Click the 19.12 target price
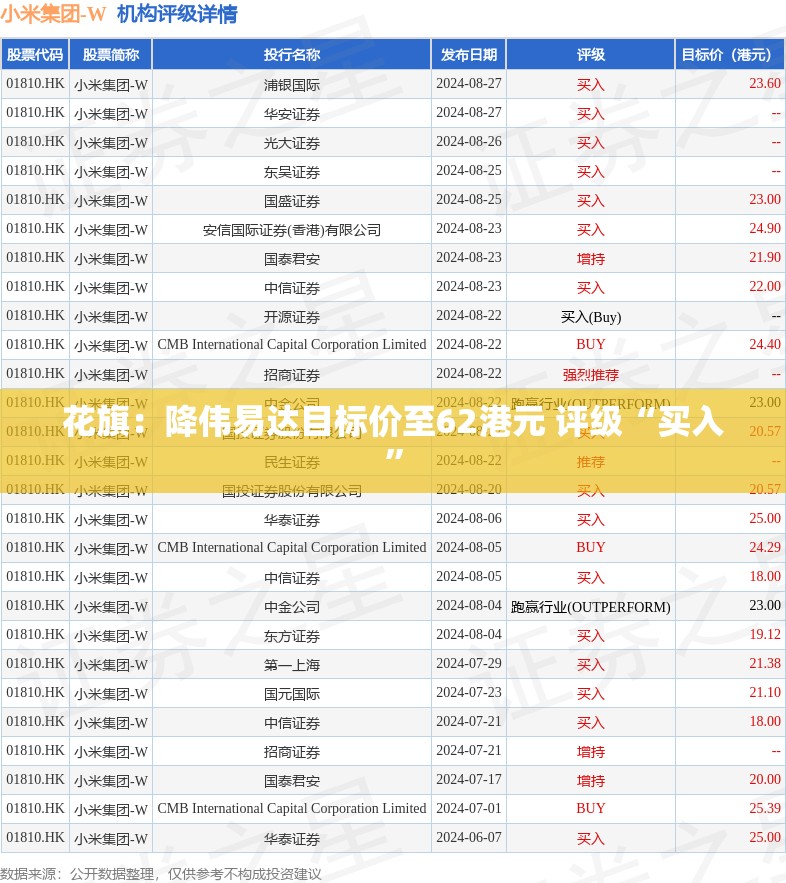Image resolution: width=786 pixels, height=883 pixels. 765,634
